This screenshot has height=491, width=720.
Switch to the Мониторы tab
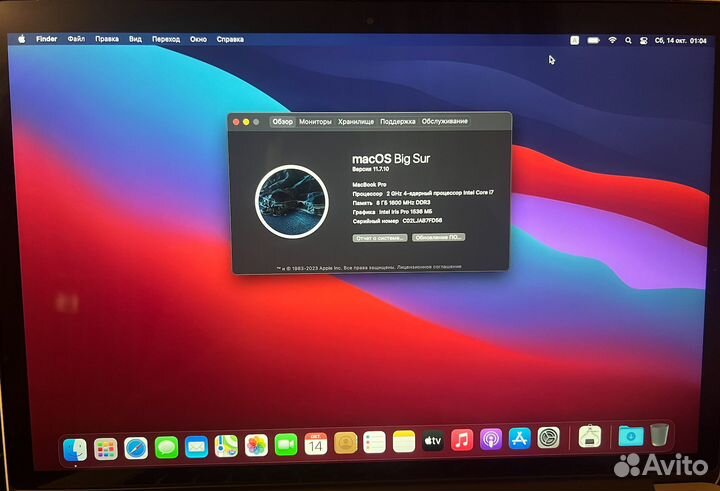[x=315, y=122]
